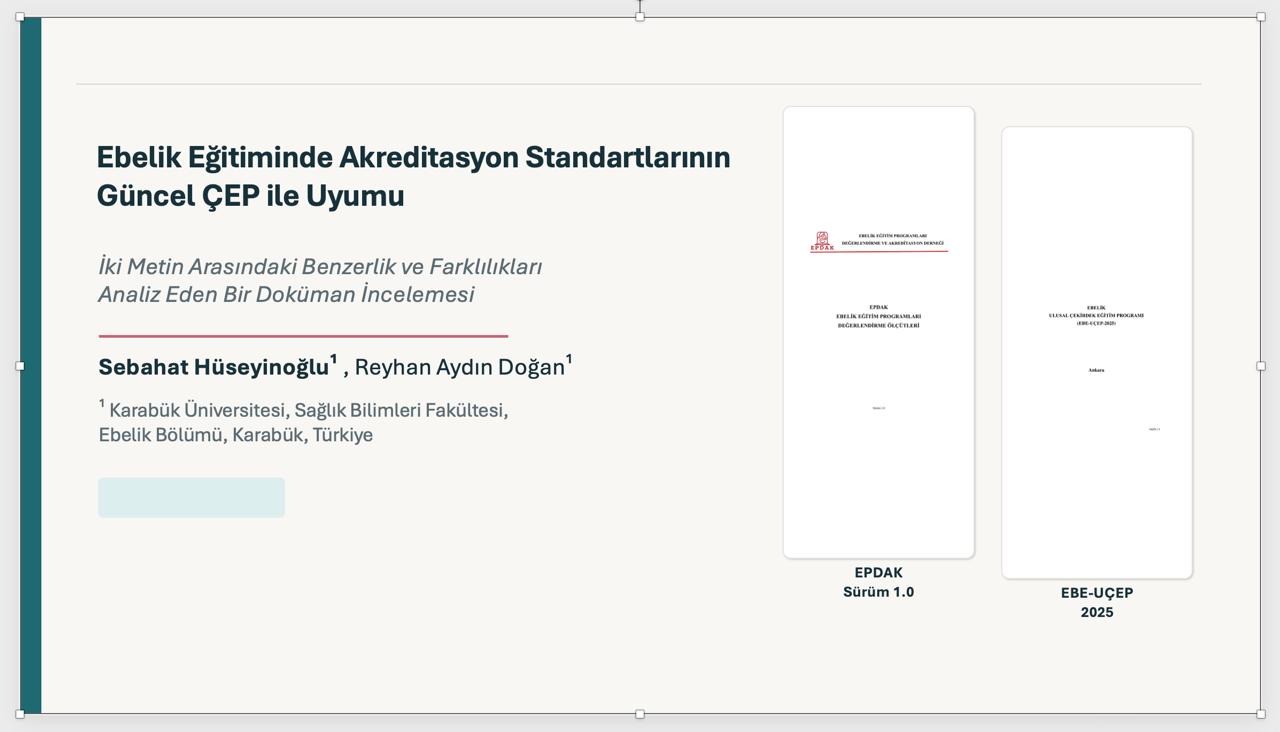Click the red EPDAK logo in the first document
The width and height of the screenshot is (1280, 732).
822,241
